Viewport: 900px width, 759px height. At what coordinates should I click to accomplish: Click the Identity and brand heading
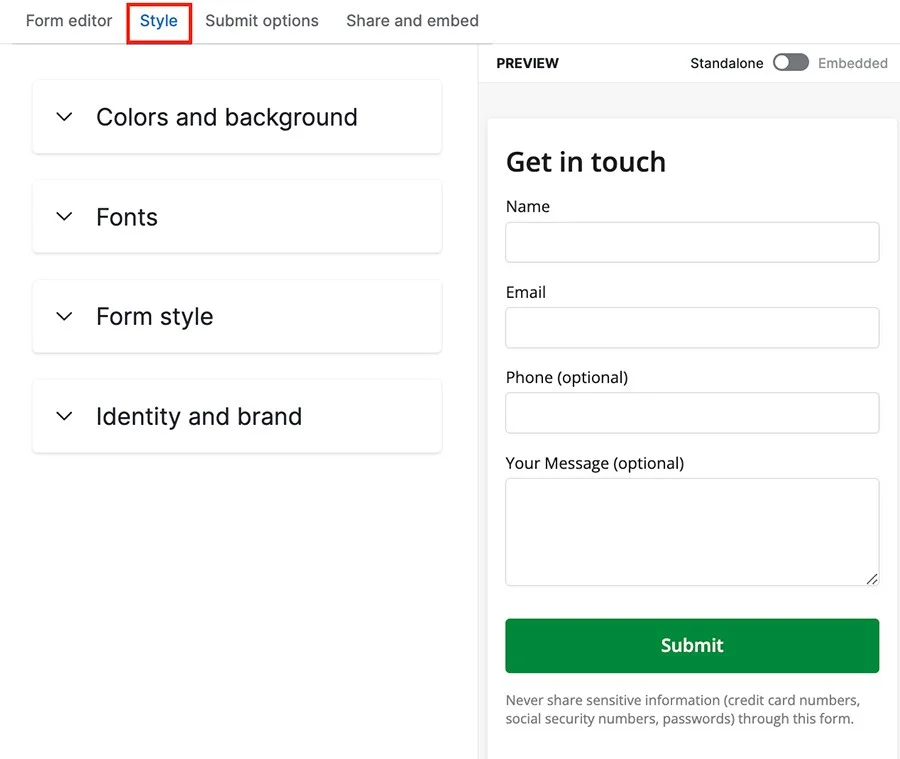coord(199,417)
